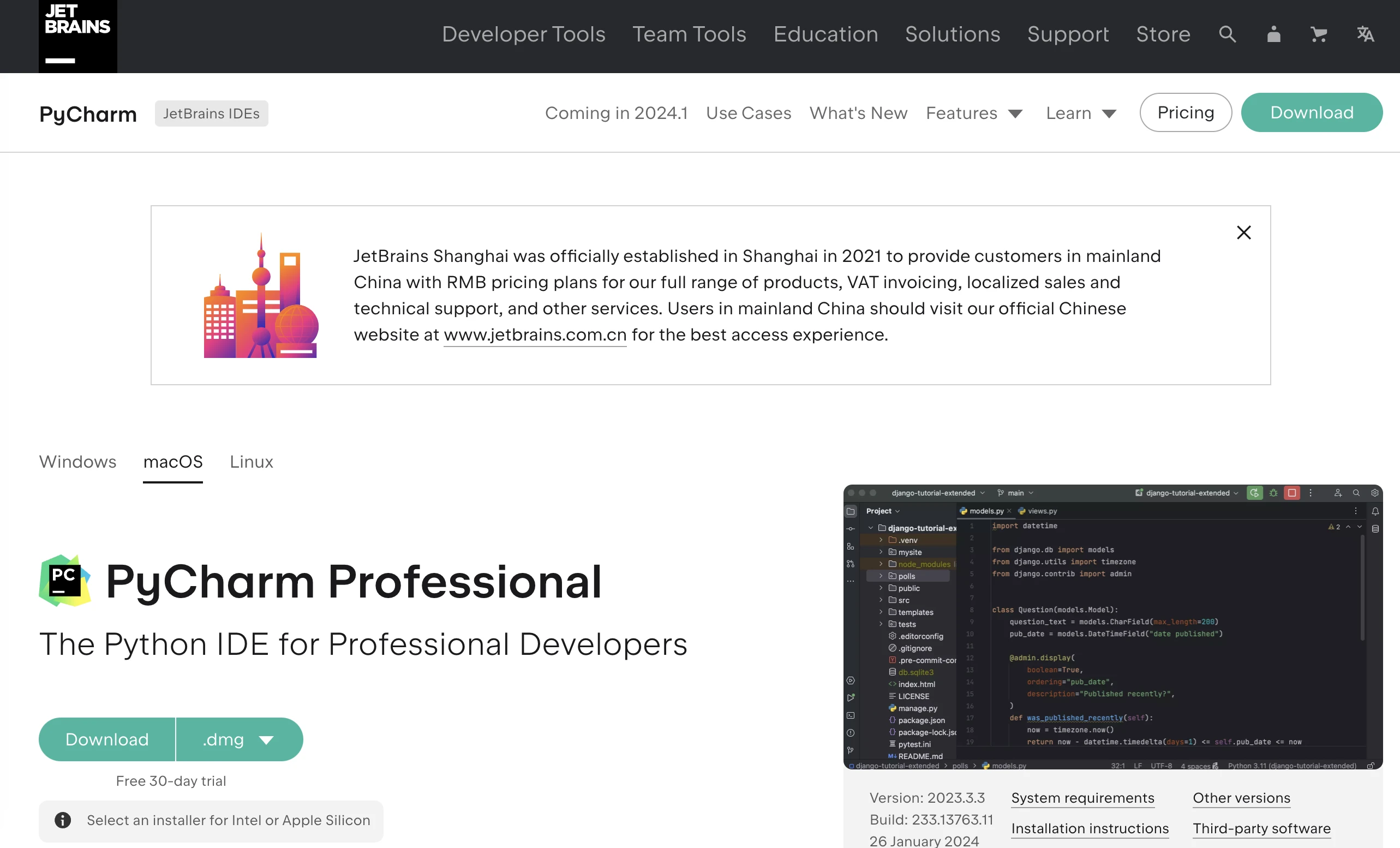Select Linux tab for download options
Screen dimensions: 1400x848
[x=250, y=462]
